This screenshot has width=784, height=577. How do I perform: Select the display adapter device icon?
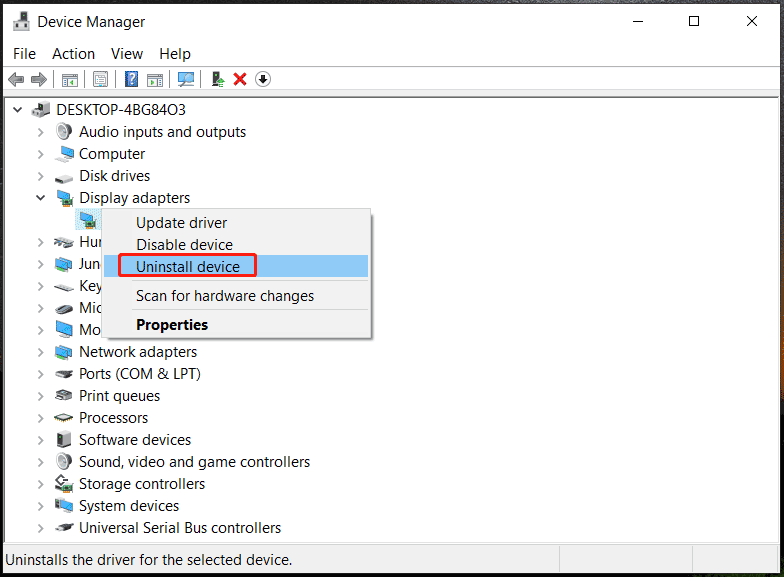(x=88, y=220)
